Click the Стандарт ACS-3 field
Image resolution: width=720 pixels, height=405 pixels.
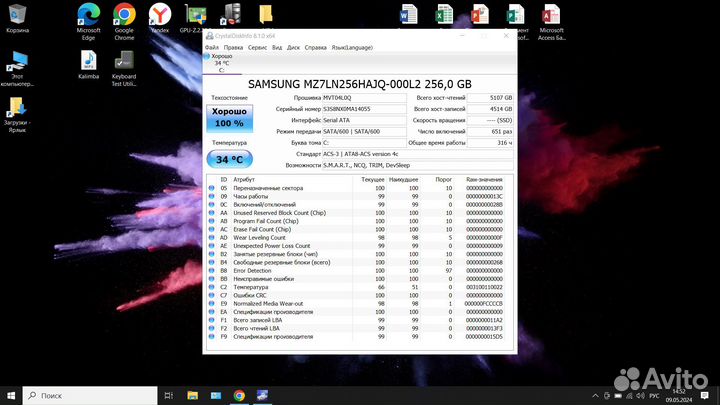click(417, 154)
